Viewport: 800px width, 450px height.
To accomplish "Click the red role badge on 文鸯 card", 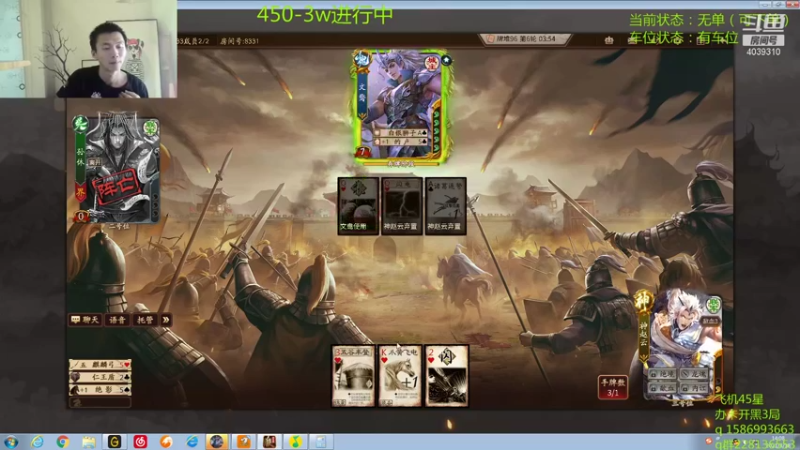I will [432, 64].
